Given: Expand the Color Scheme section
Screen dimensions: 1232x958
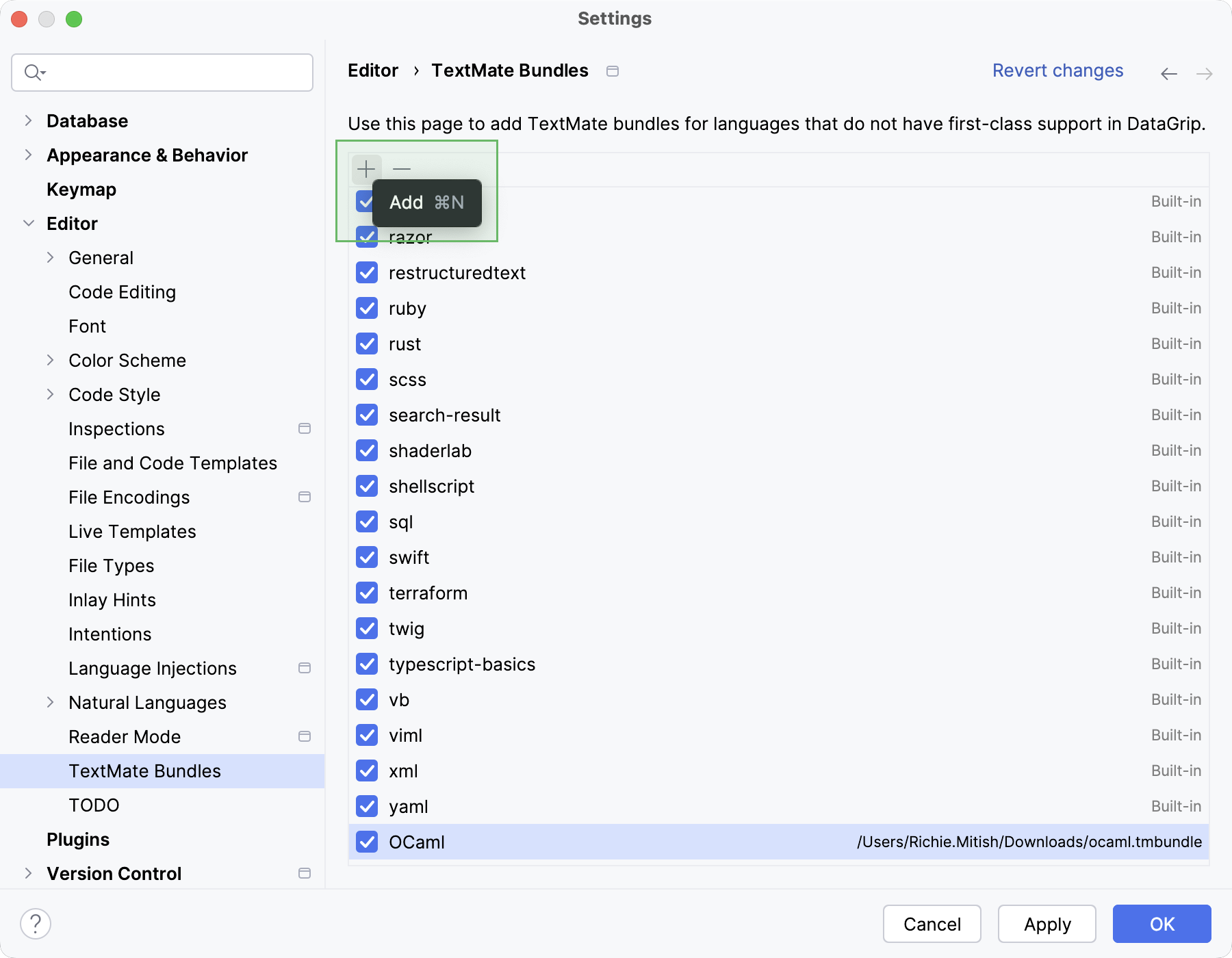Looking at the screenshot, I should pyautogui.click(x=51, y=360).
